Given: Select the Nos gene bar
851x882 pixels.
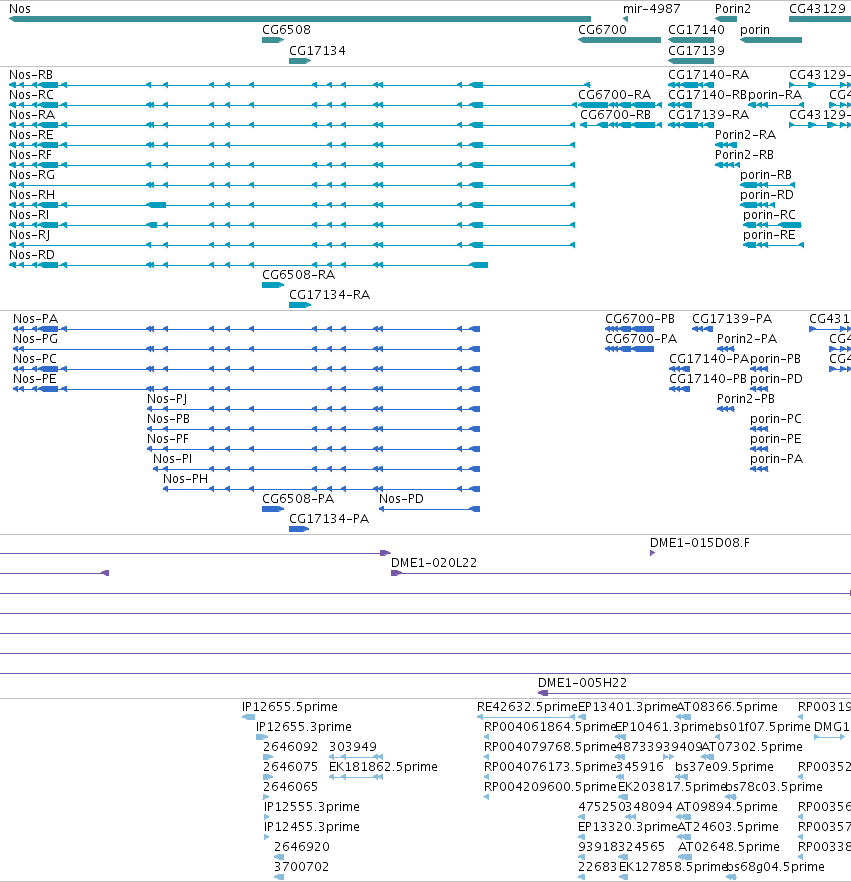Looking at the screenshot, I should [x=300, y=19].
